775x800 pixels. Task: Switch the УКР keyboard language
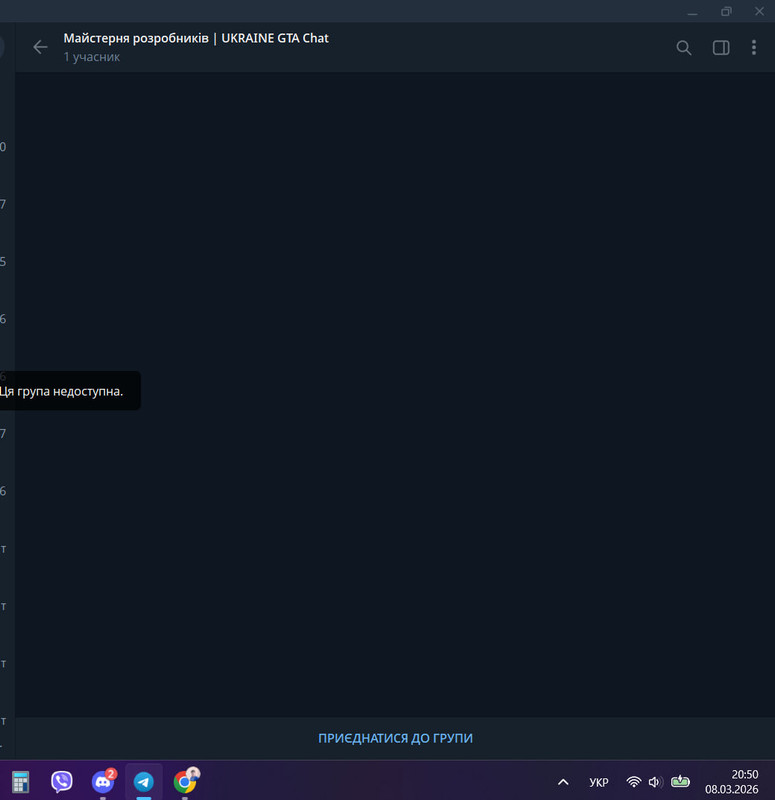(x=599, y=782)
